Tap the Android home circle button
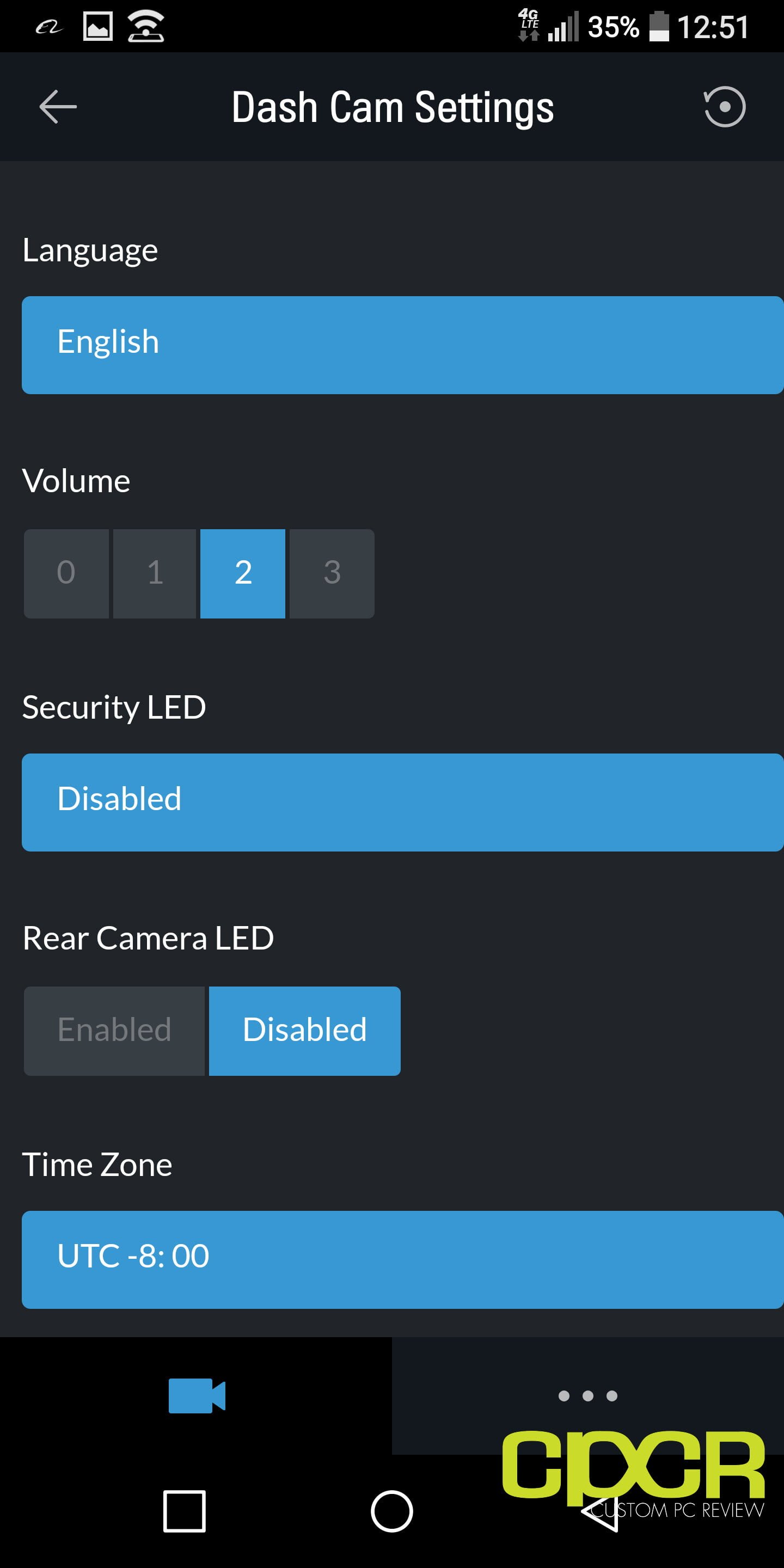Viewport: 784px width, 1568px height. [391, 1511]
